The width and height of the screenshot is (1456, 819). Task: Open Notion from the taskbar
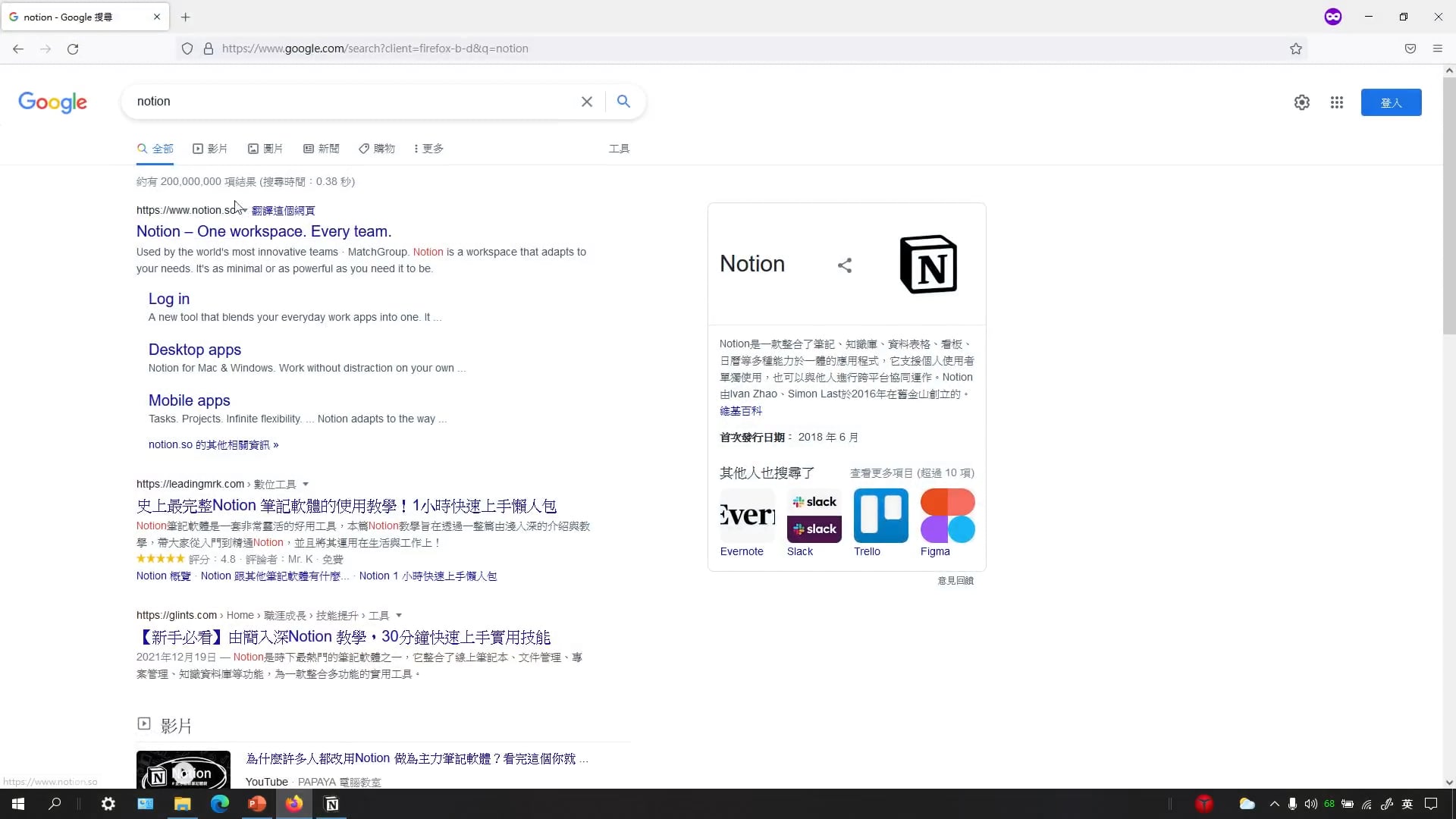click(x=331, y=804)
